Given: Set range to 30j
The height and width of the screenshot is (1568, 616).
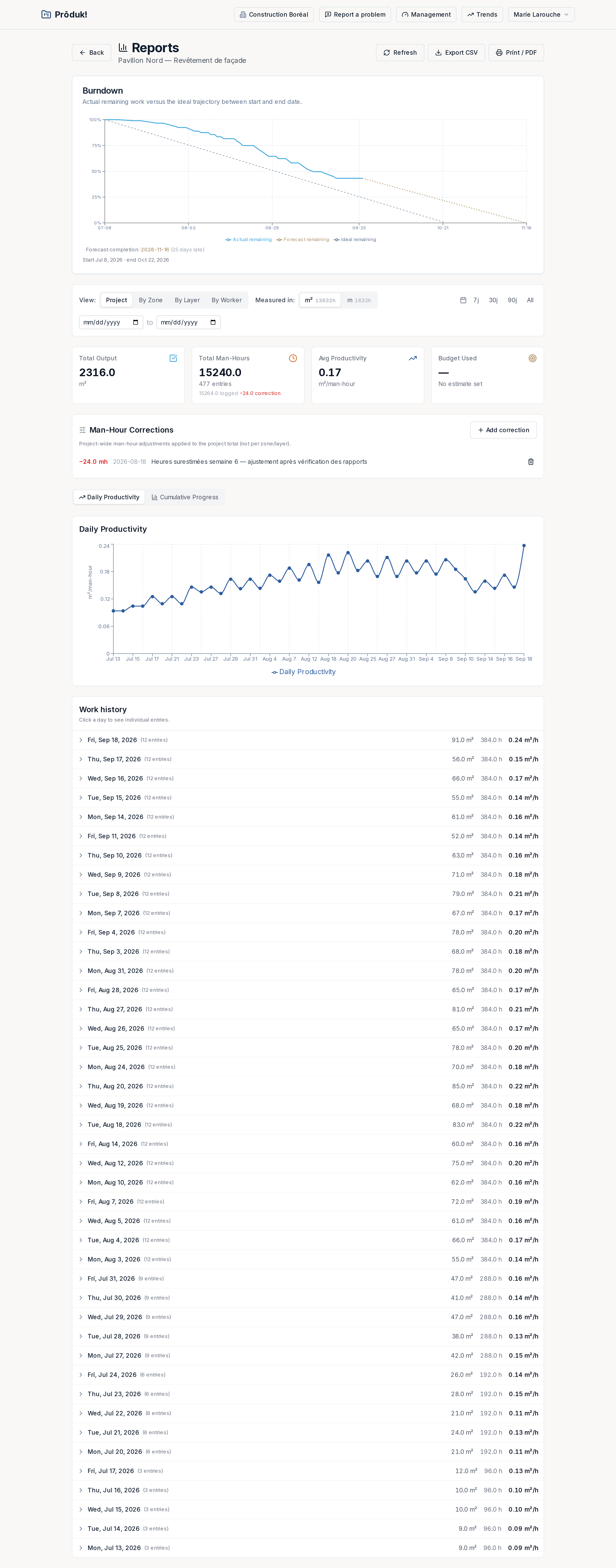Looking at the screenshot, I should [x=493, y=300].
